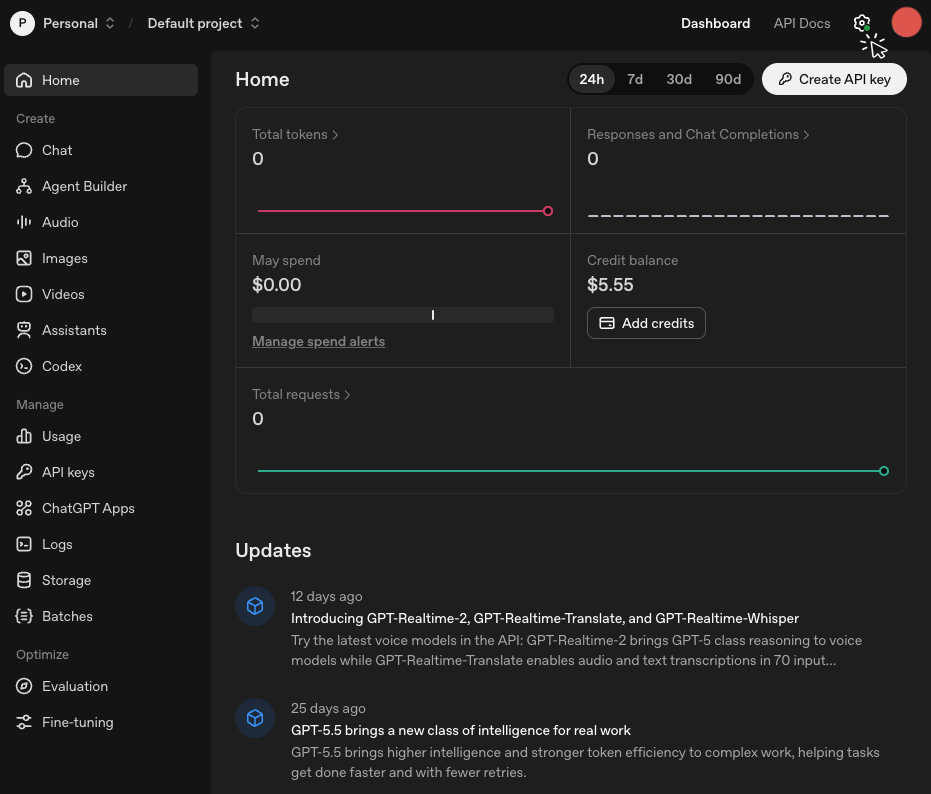The width and height of the screenshot is (931, 794).
Task: Expand Responses and Chat Completions chevron
Action: coord(806,135)
